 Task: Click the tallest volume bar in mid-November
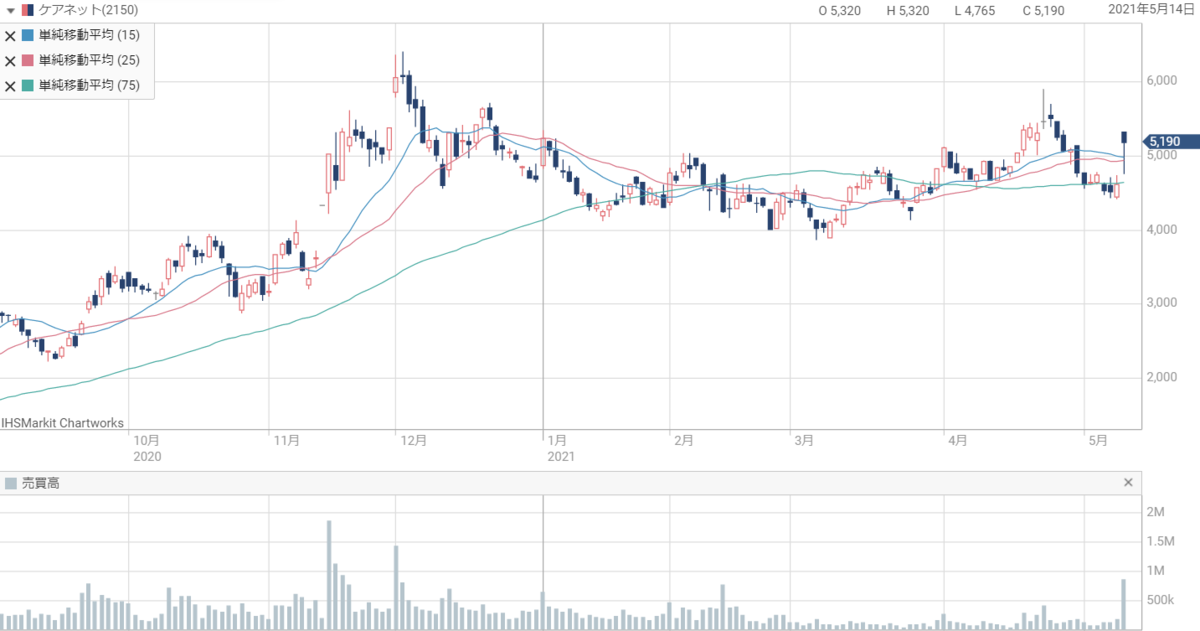tap(329, 575)
